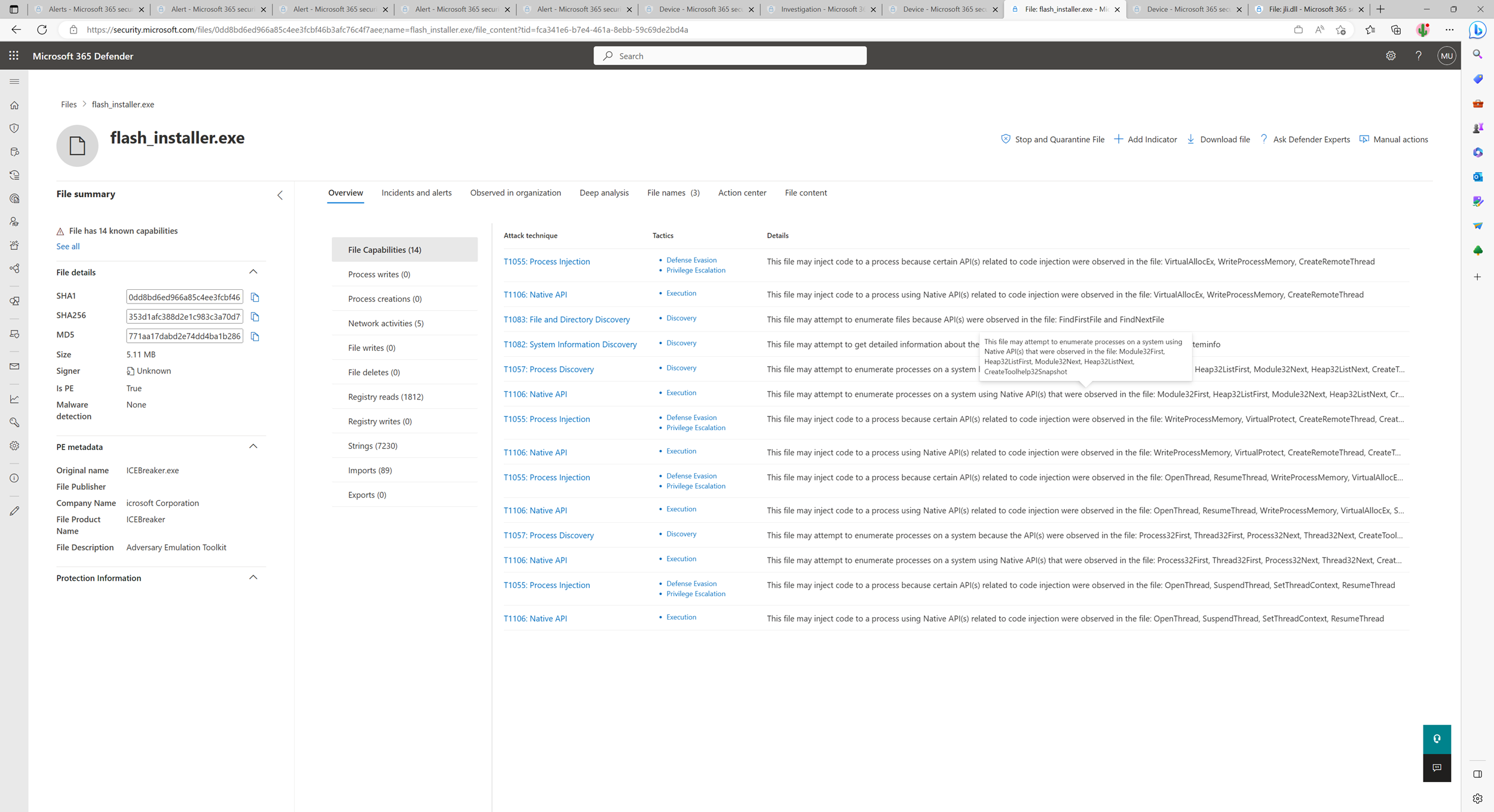
Task: Collapse the PE metadata section
Action: pos(253,446)
